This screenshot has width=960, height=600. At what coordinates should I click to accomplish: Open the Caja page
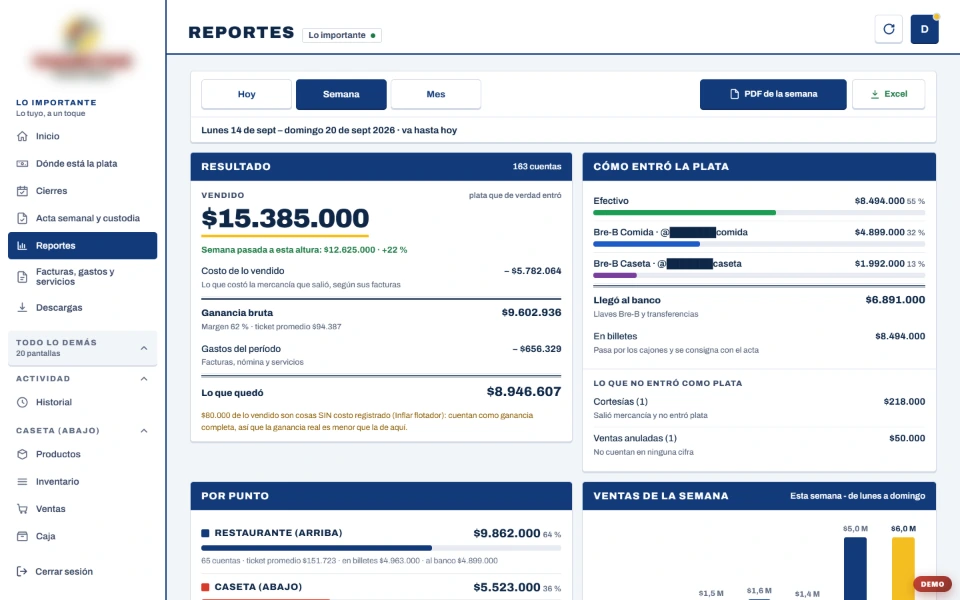point(83,536)
